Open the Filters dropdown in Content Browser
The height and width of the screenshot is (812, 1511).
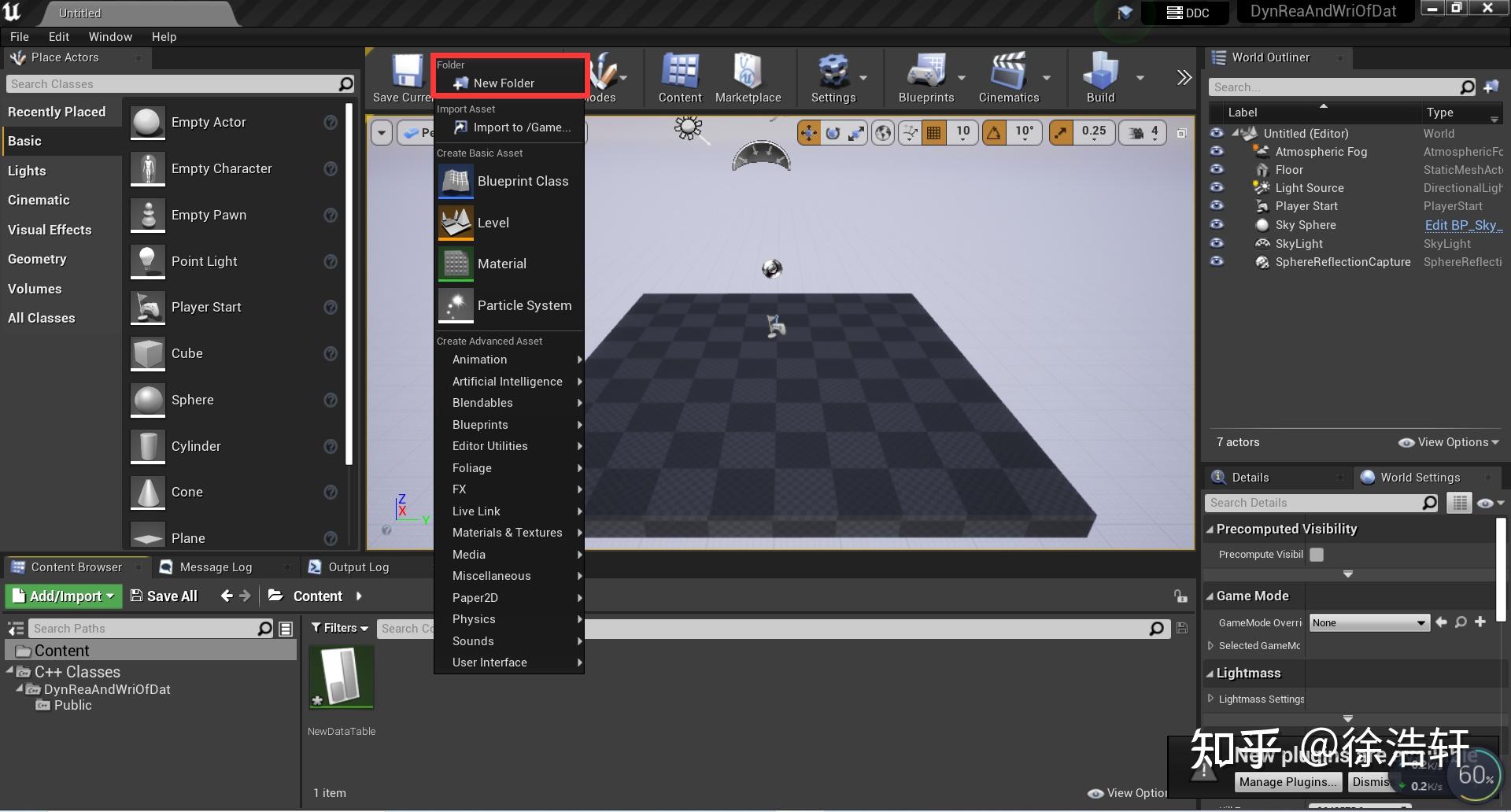338,628
